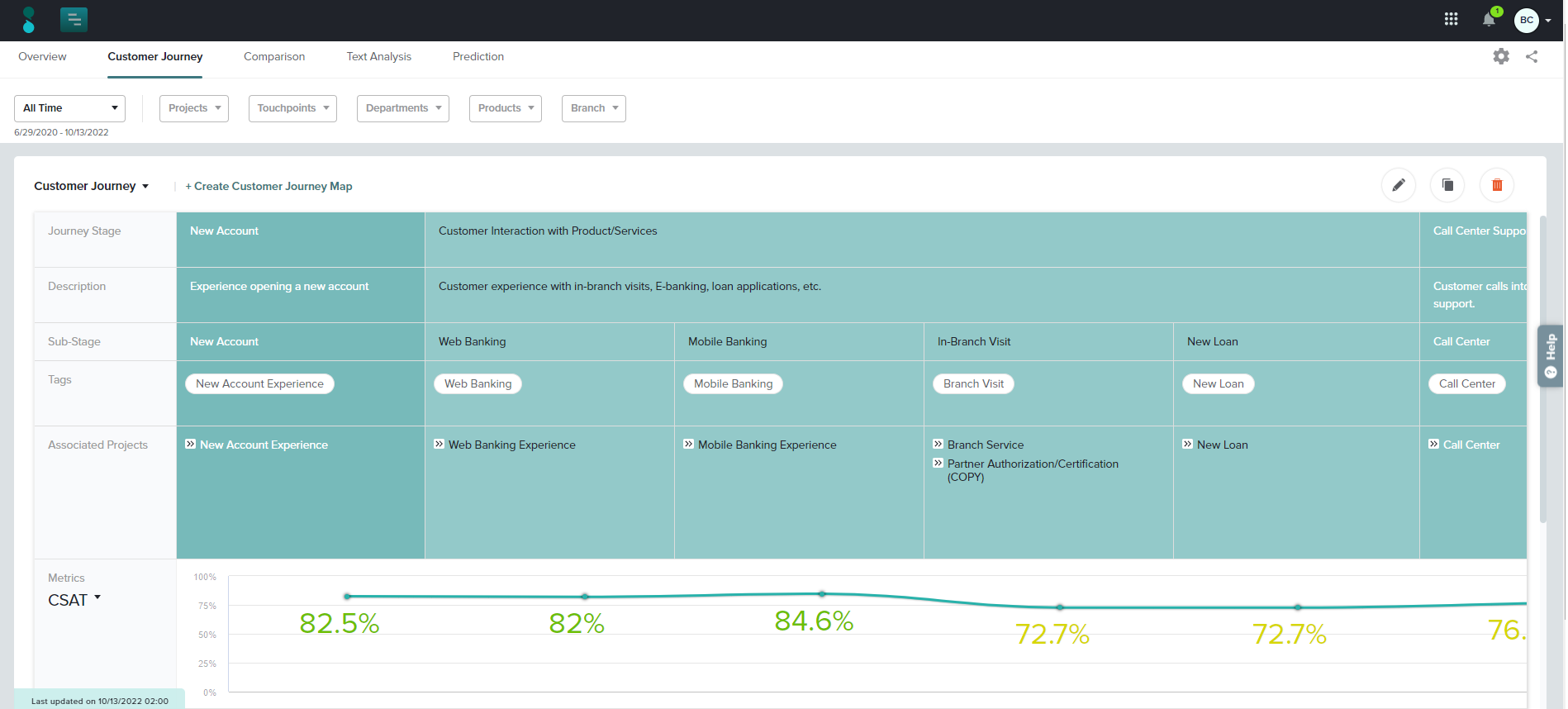Screen dimensions: 1568x709
Task: Open the apps grid launcher
Action: [1451, 19]
